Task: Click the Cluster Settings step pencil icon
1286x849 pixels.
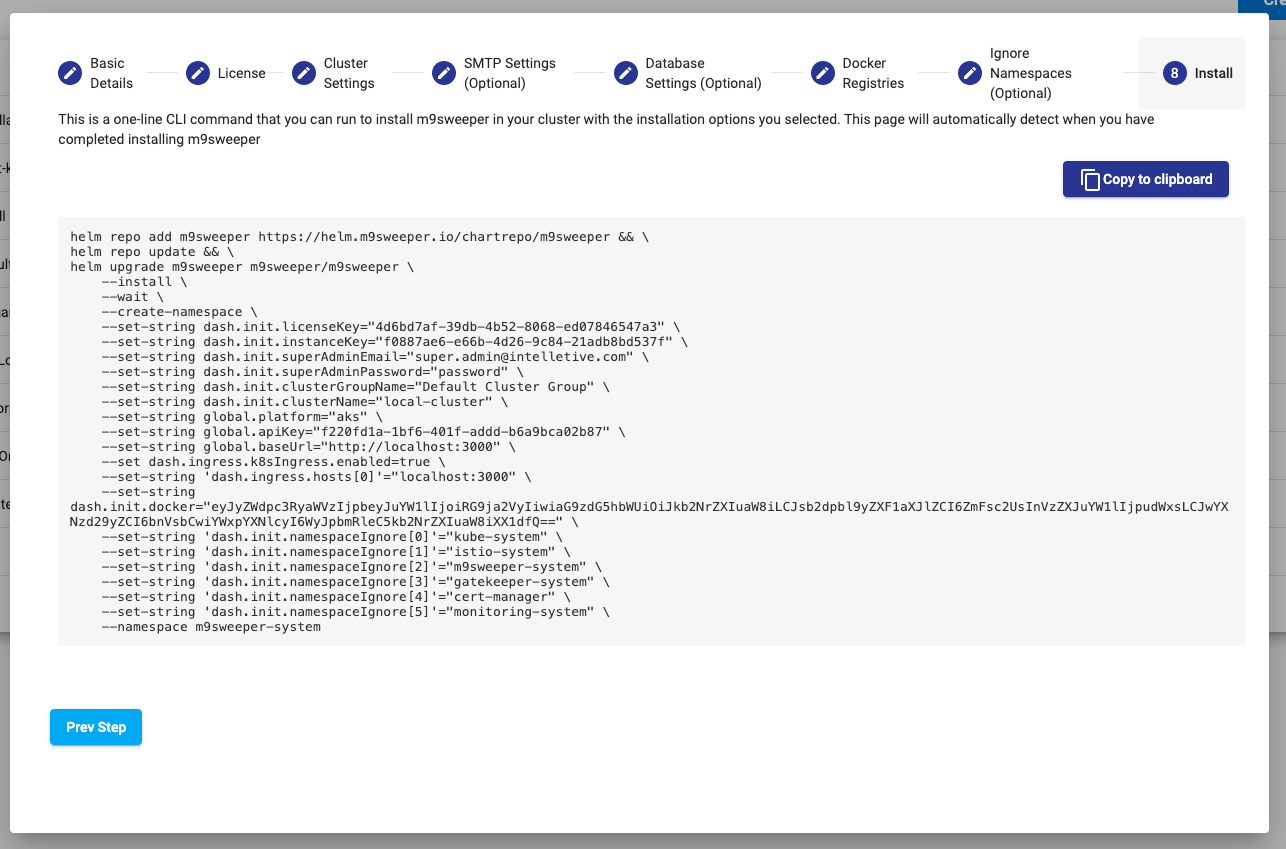Action: (x=302, y=73)
